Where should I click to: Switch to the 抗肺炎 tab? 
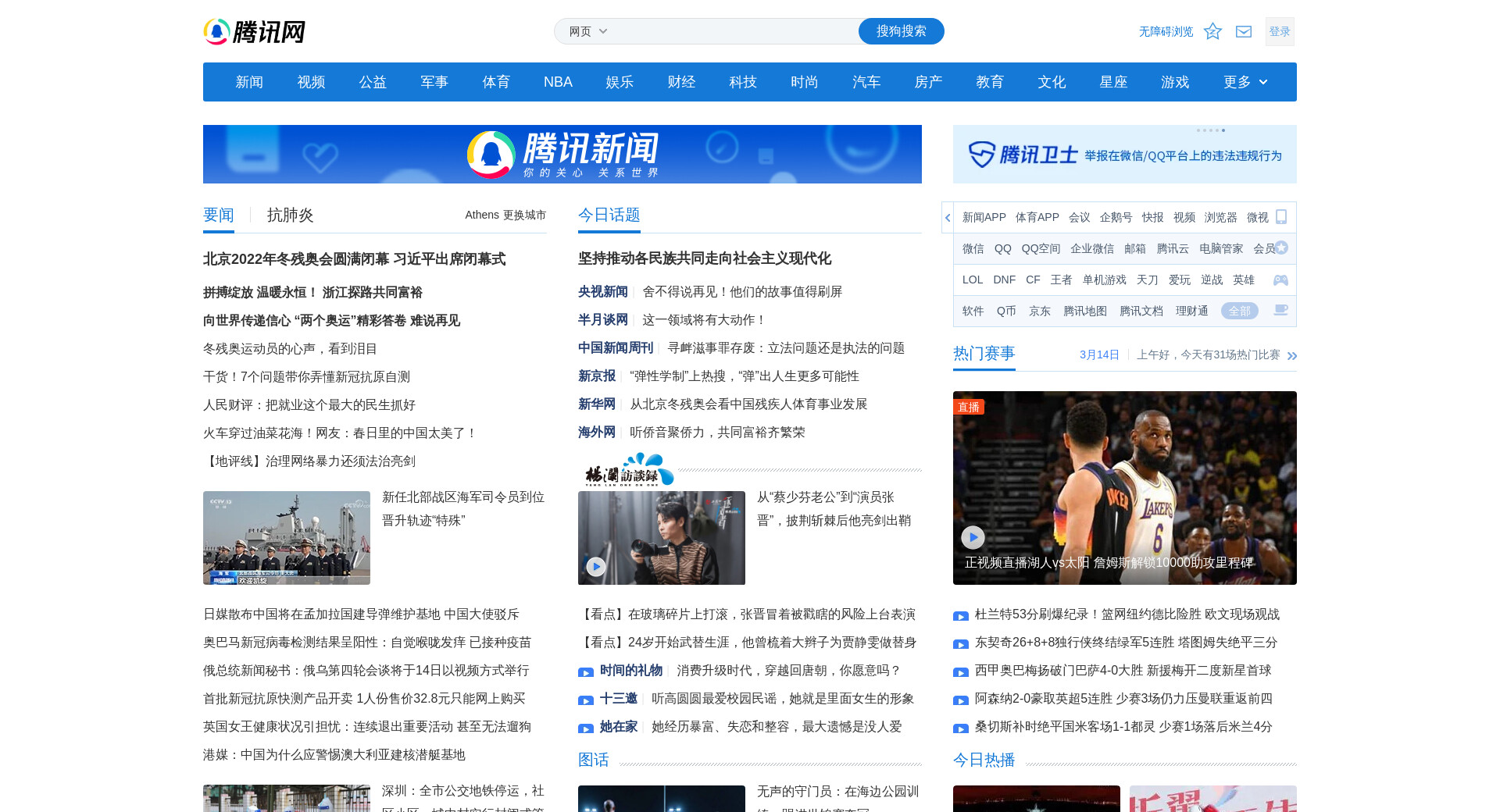pyautogui.click(x=290, y=215)
